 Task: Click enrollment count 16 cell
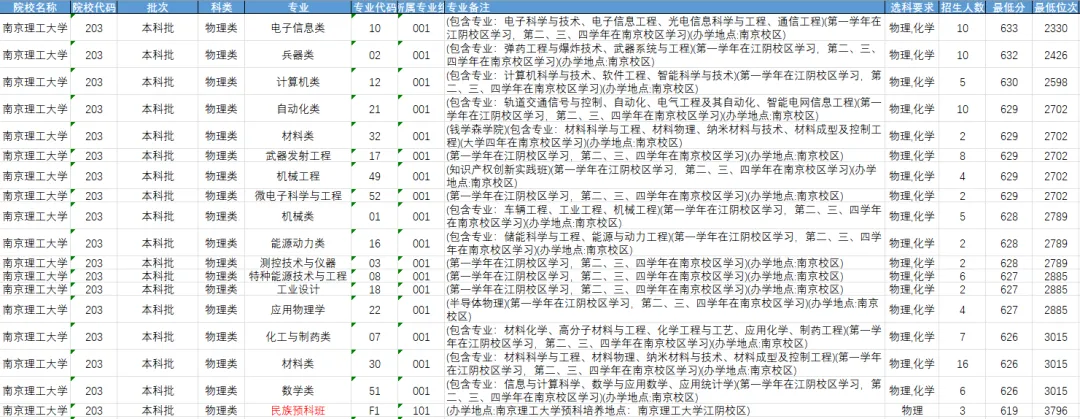tap(962, 363)
